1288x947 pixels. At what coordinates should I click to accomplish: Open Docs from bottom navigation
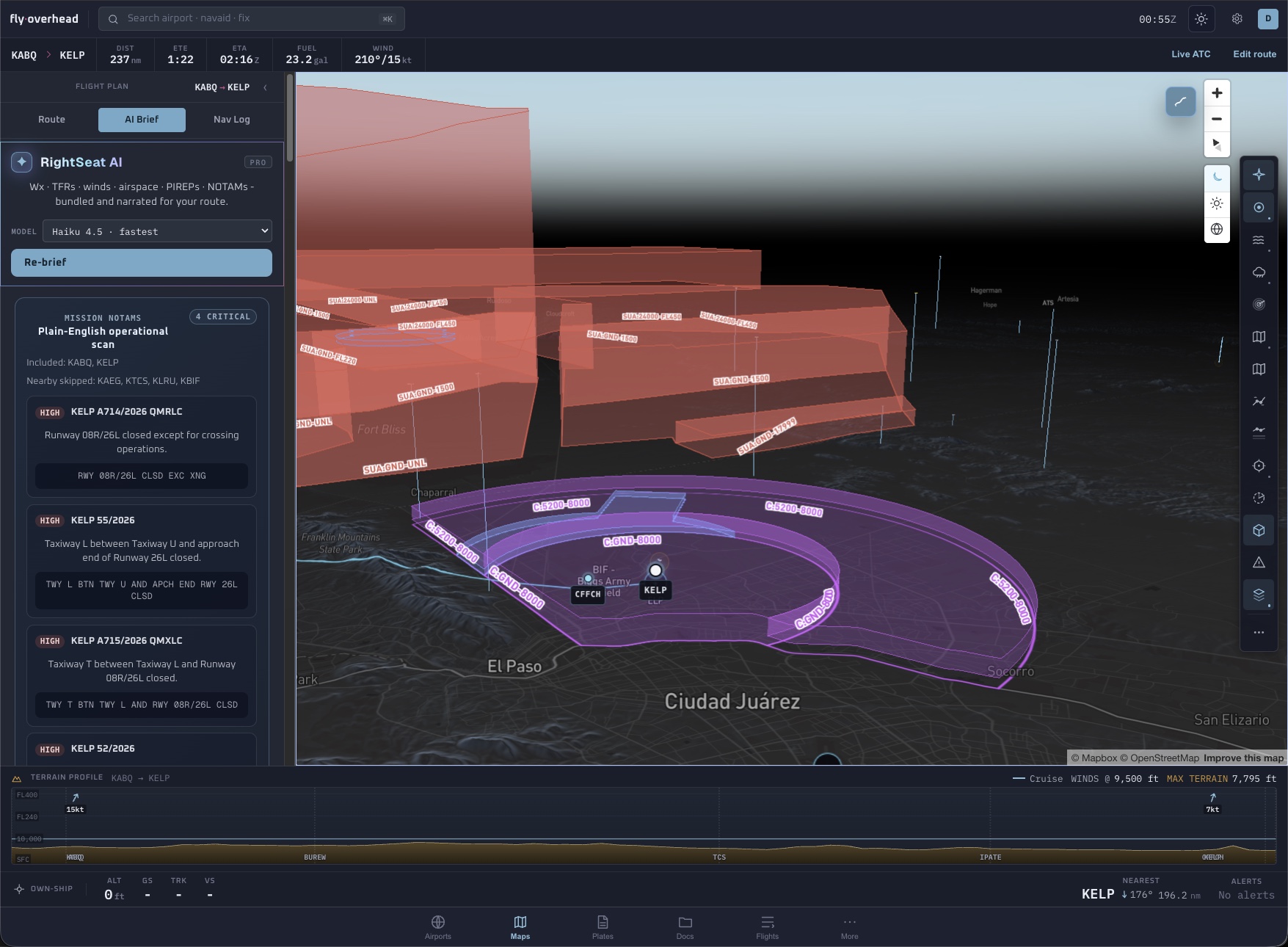(685, 927)
